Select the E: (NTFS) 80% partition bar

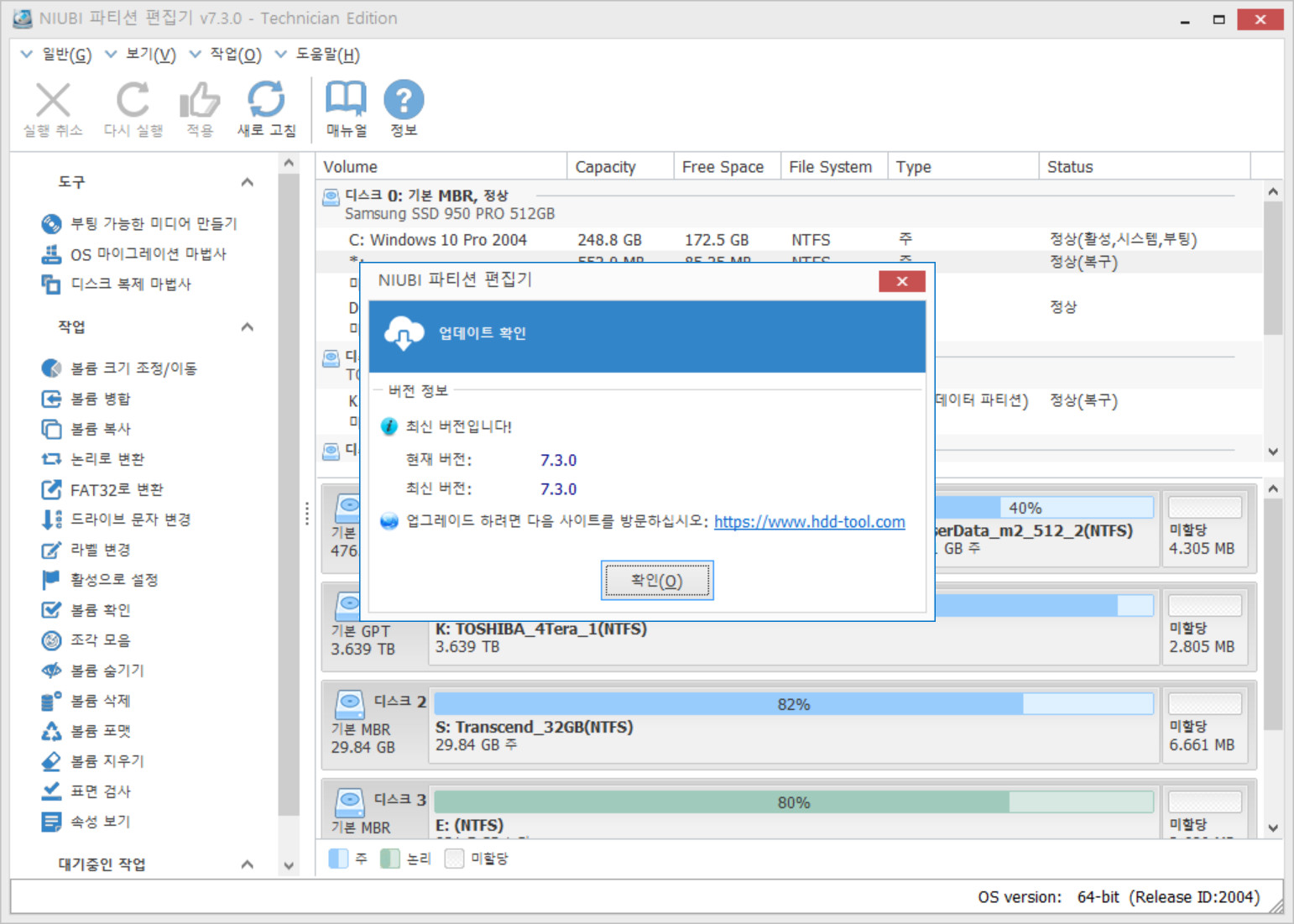tap(794, 802)
